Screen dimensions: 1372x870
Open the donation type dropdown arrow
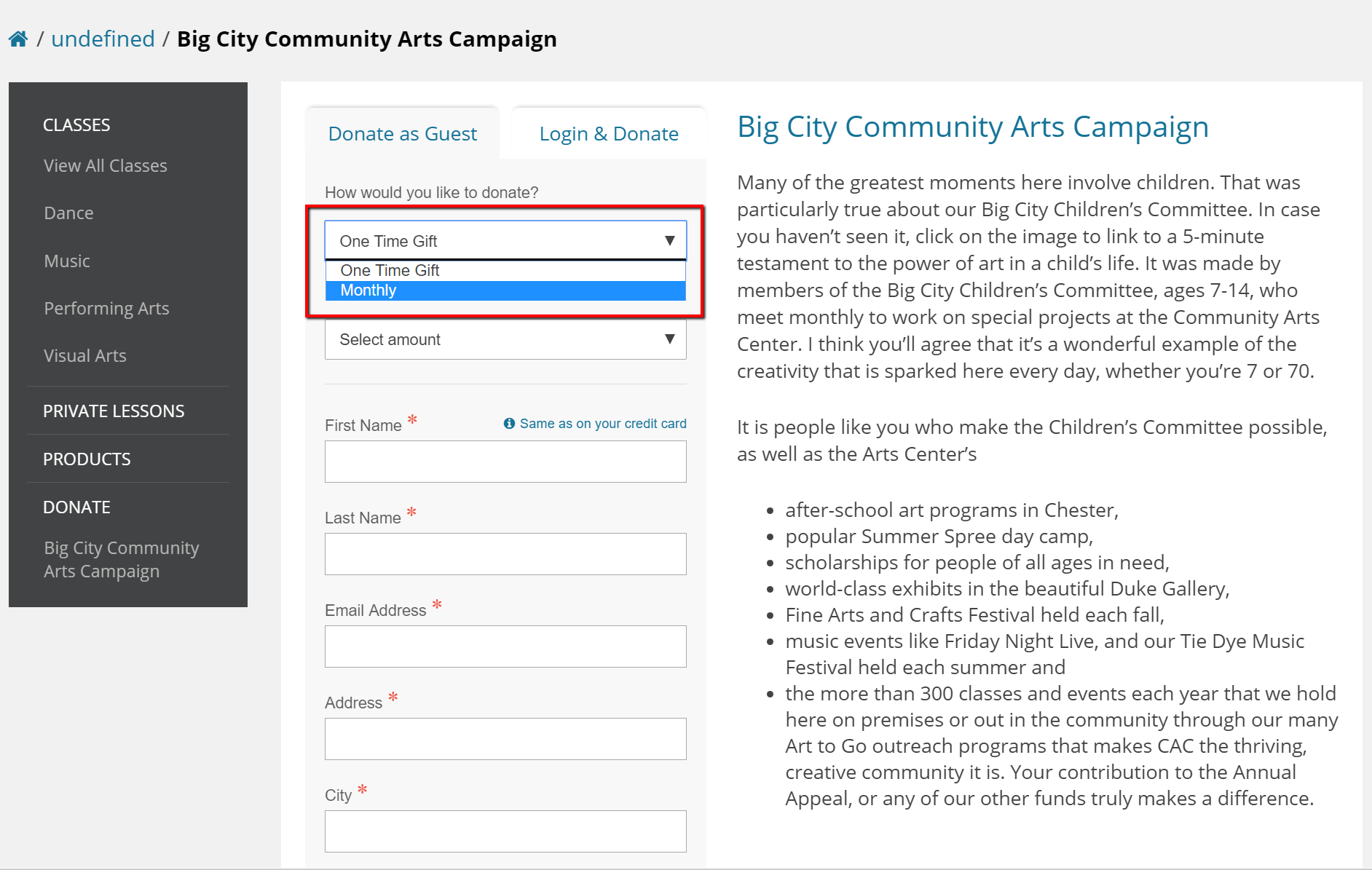pyautogui.click(x=669, y=241)
